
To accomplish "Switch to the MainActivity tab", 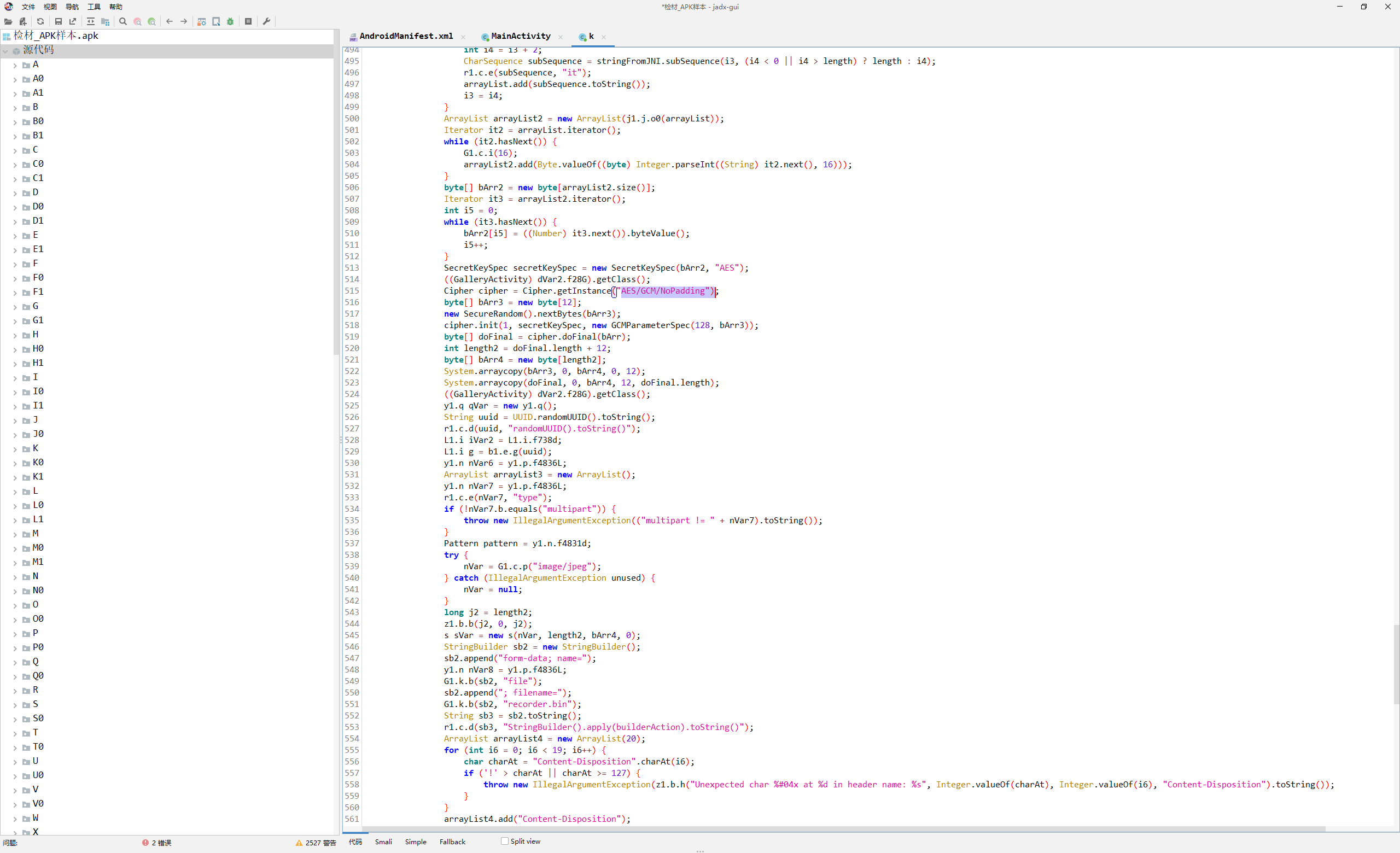I will [x=521, y=36].
